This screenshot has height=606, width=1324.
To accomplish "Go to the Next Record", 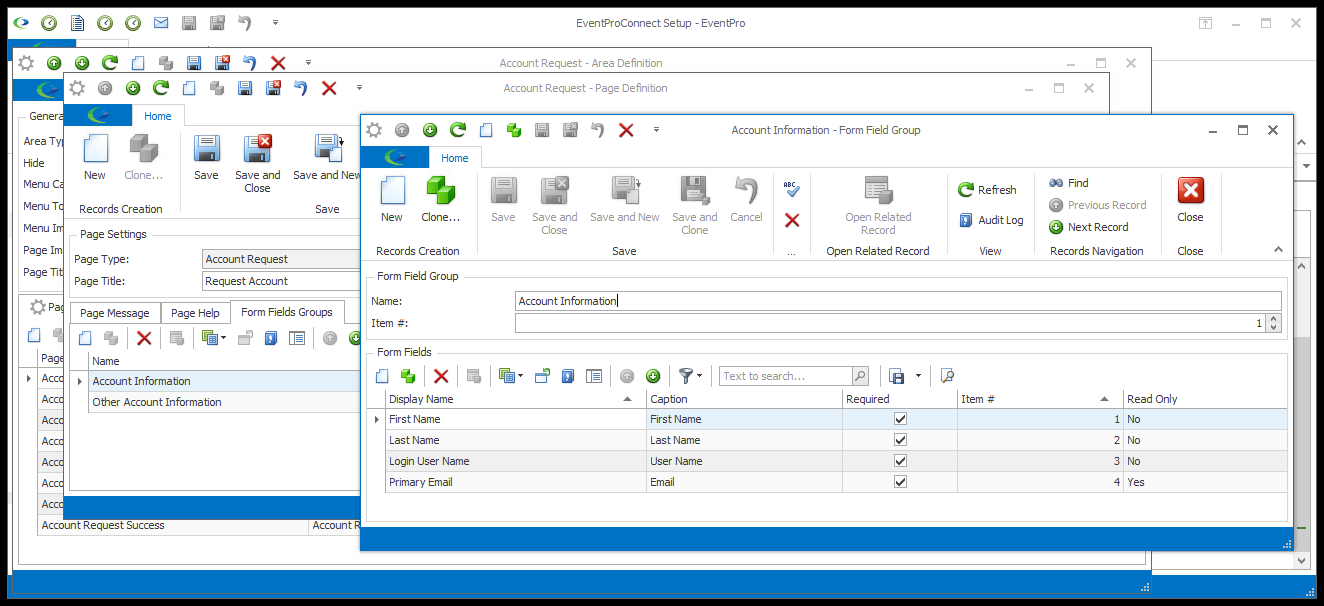I will pyautogui.click(x=1088, y=227).
